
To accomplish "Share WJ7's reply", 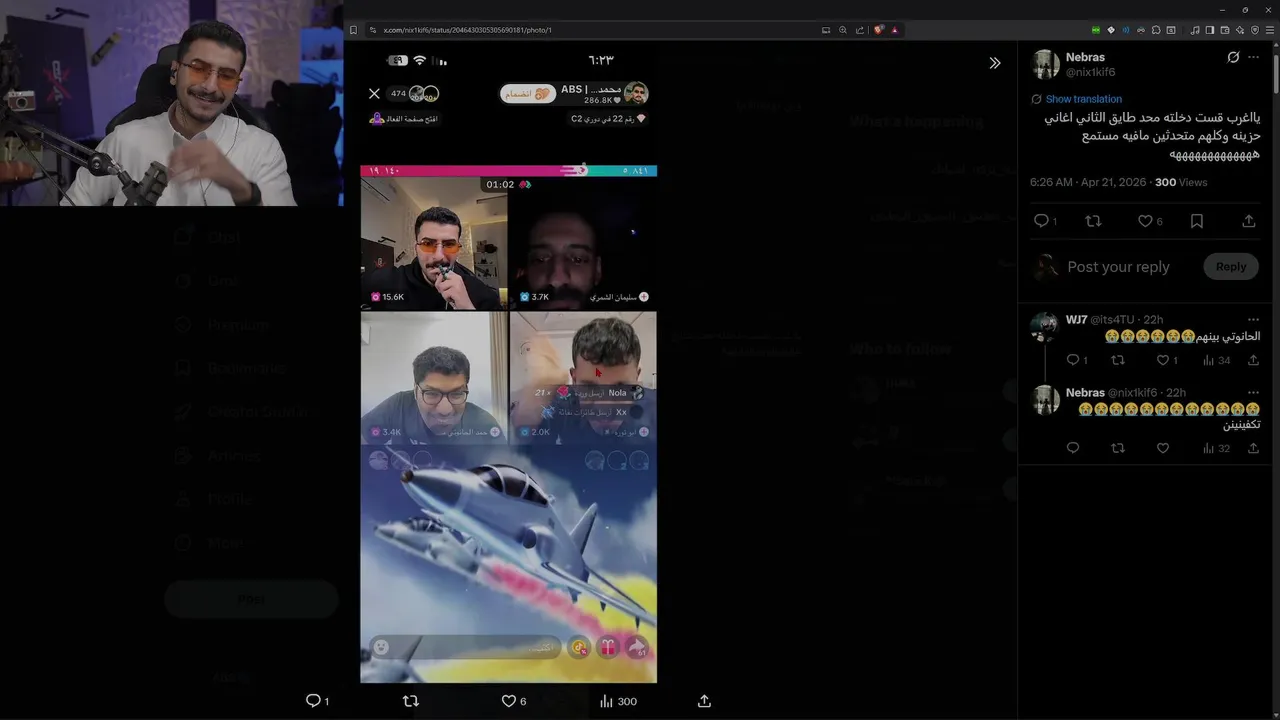I will click(x=1253, y=360).
